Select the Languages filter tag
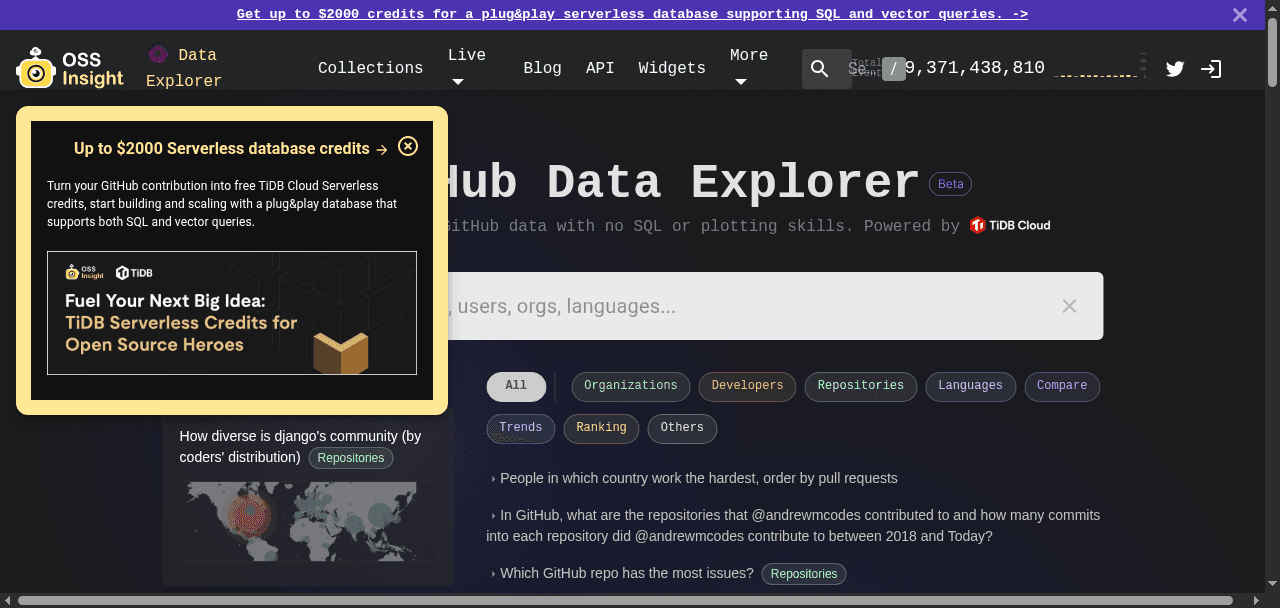 [x=970, y=386]
